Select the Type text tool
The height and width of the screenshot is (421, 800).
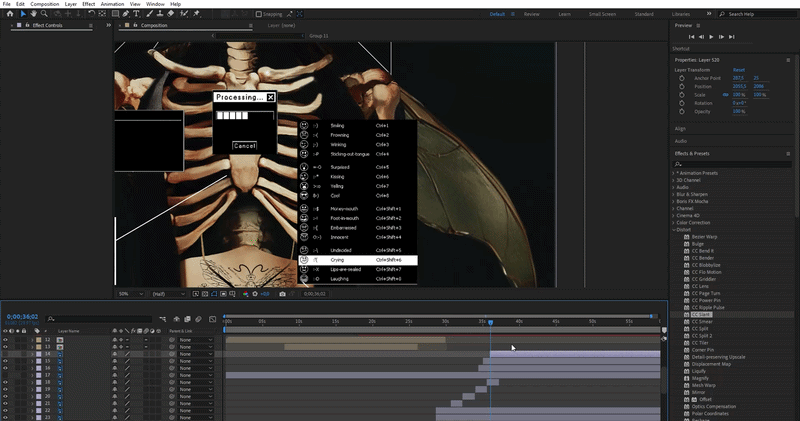pyautogui.click(x=136, y=14)
